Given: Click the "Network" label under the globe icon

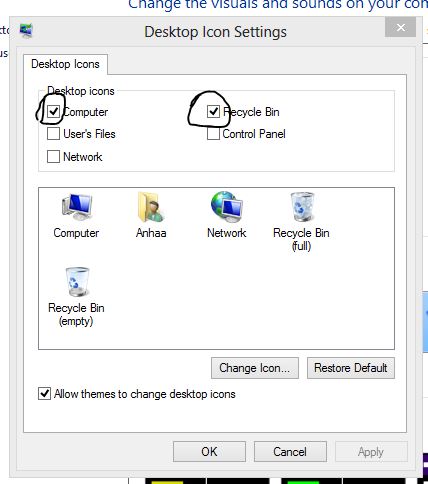Looking at the screenshot, I should point(227,233).
